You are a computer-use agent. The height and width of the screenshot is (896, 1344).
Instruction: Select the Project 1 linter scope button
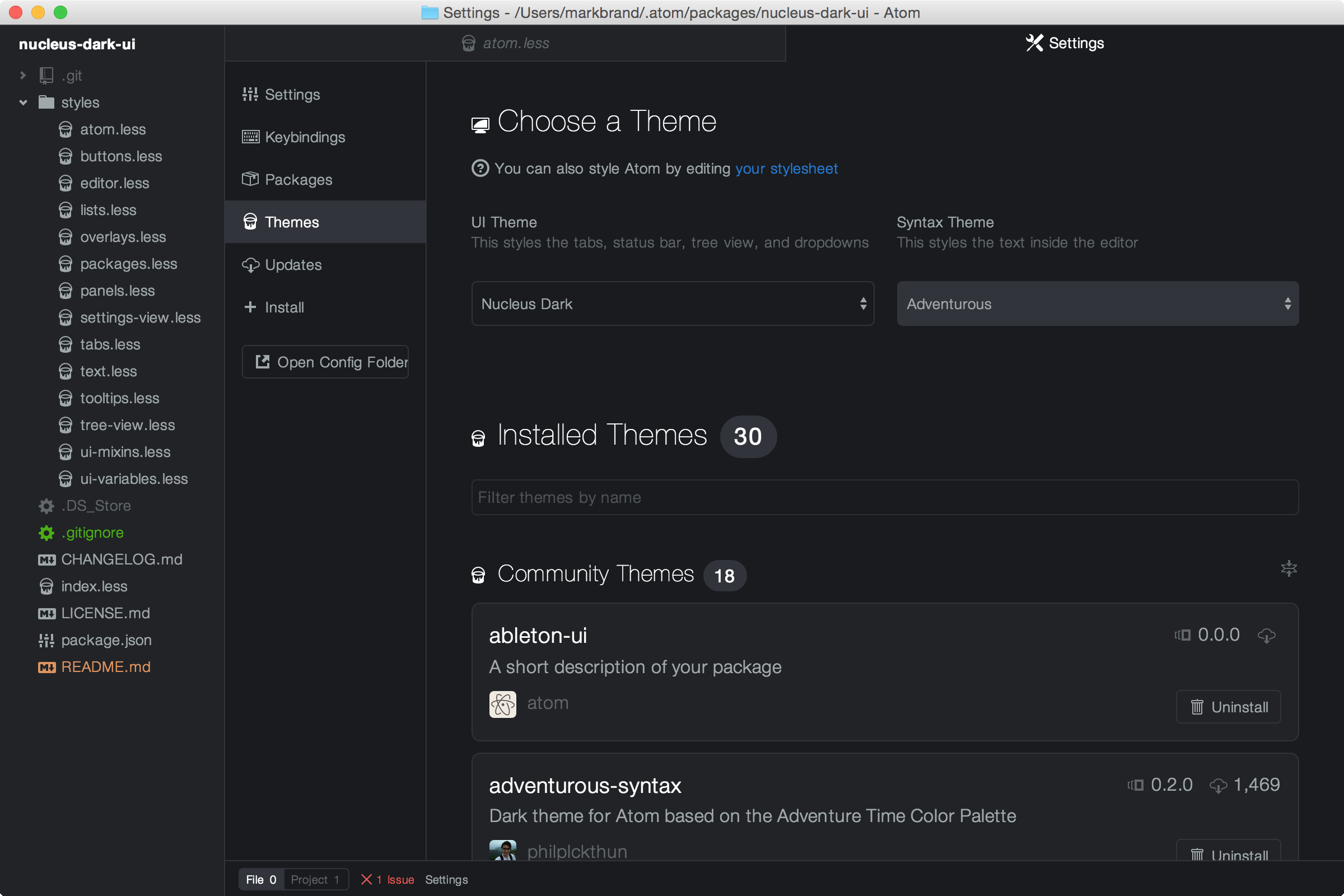[x=316, y=879]
